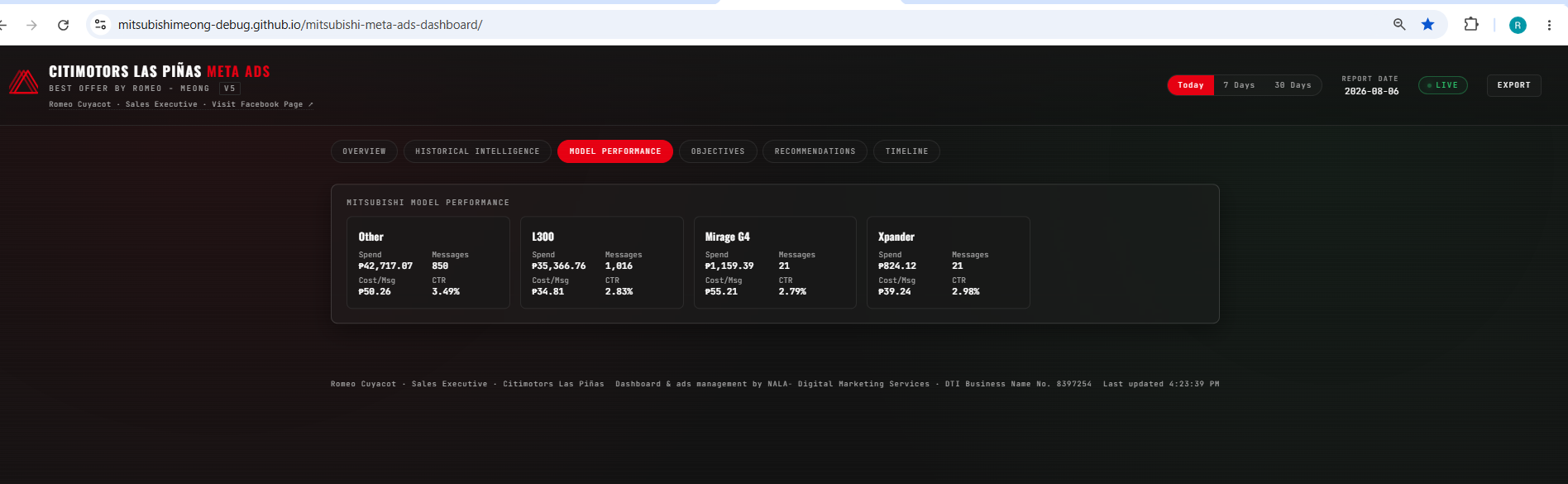Open Chrome three-dot menu
1568x484 pixels.
coord(1549,25)
